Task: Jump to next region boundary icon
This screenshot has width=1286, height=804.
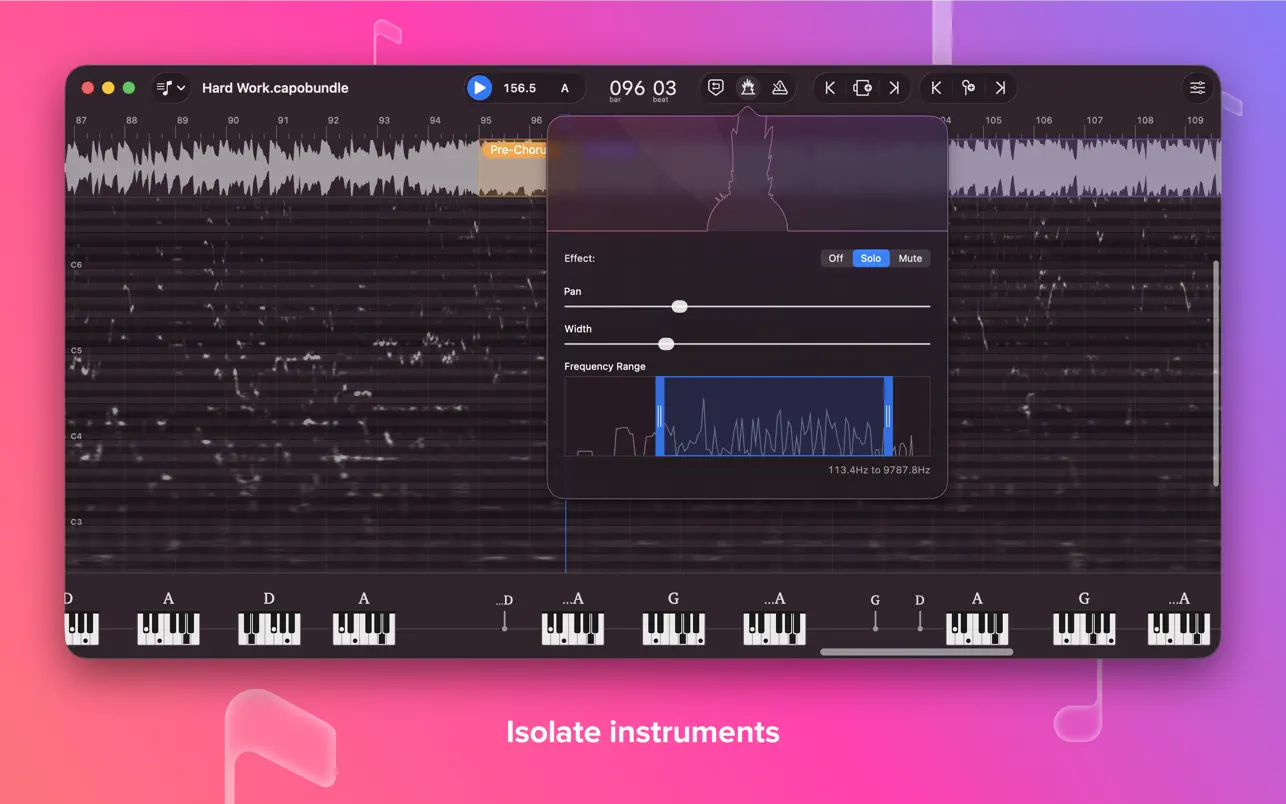Action: click(894, 88)
